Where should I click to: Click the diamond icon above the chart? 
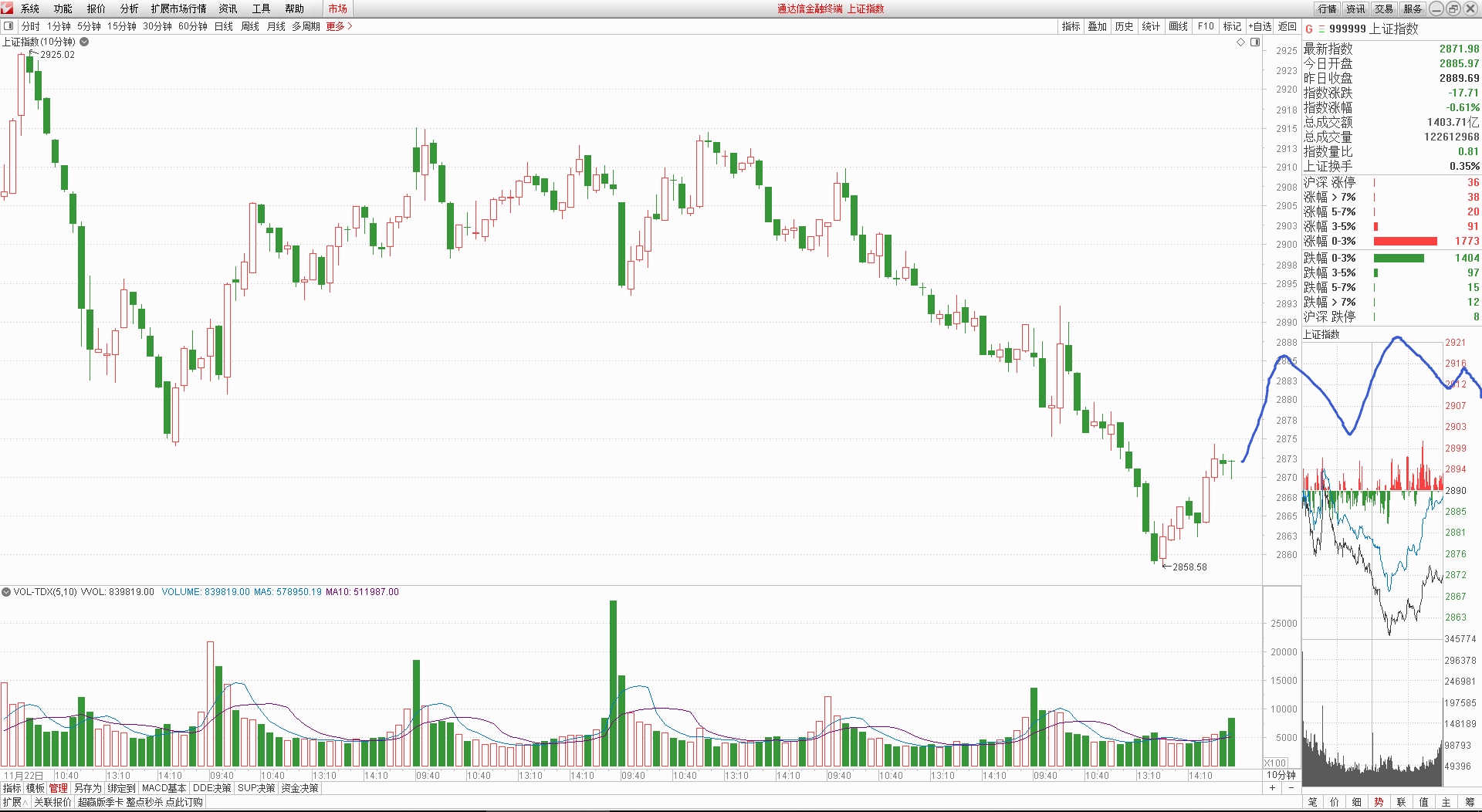(1241, 42)
